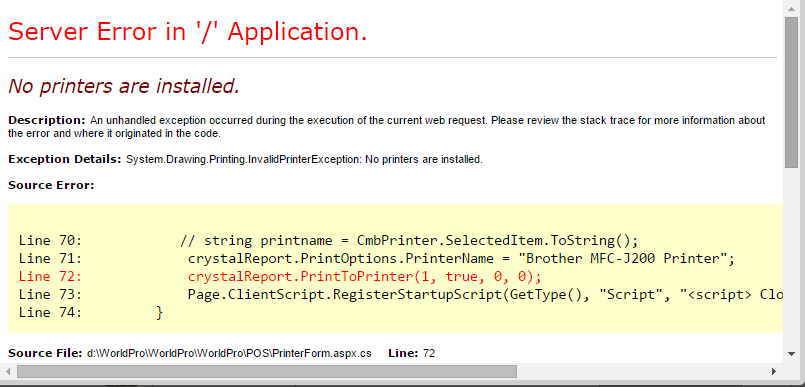The image size is (805, 387).
Task: Click the 'Line: 72' text after the file path
Action: click(x=411, y=353)
